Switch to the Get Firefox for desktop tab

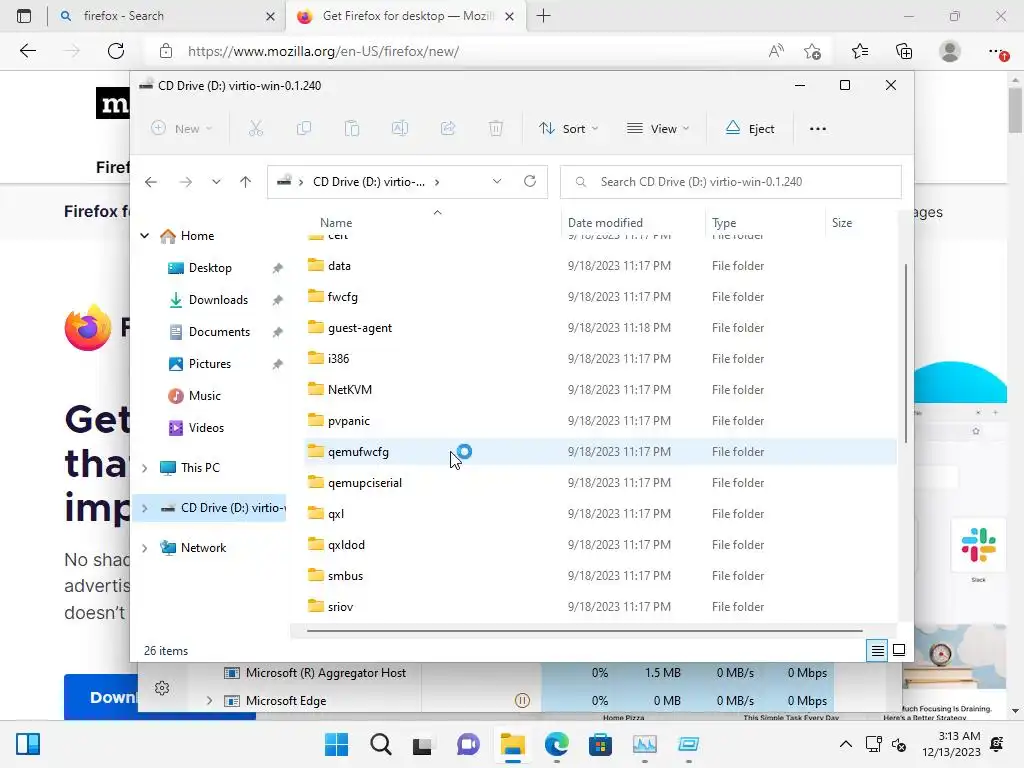405,16
